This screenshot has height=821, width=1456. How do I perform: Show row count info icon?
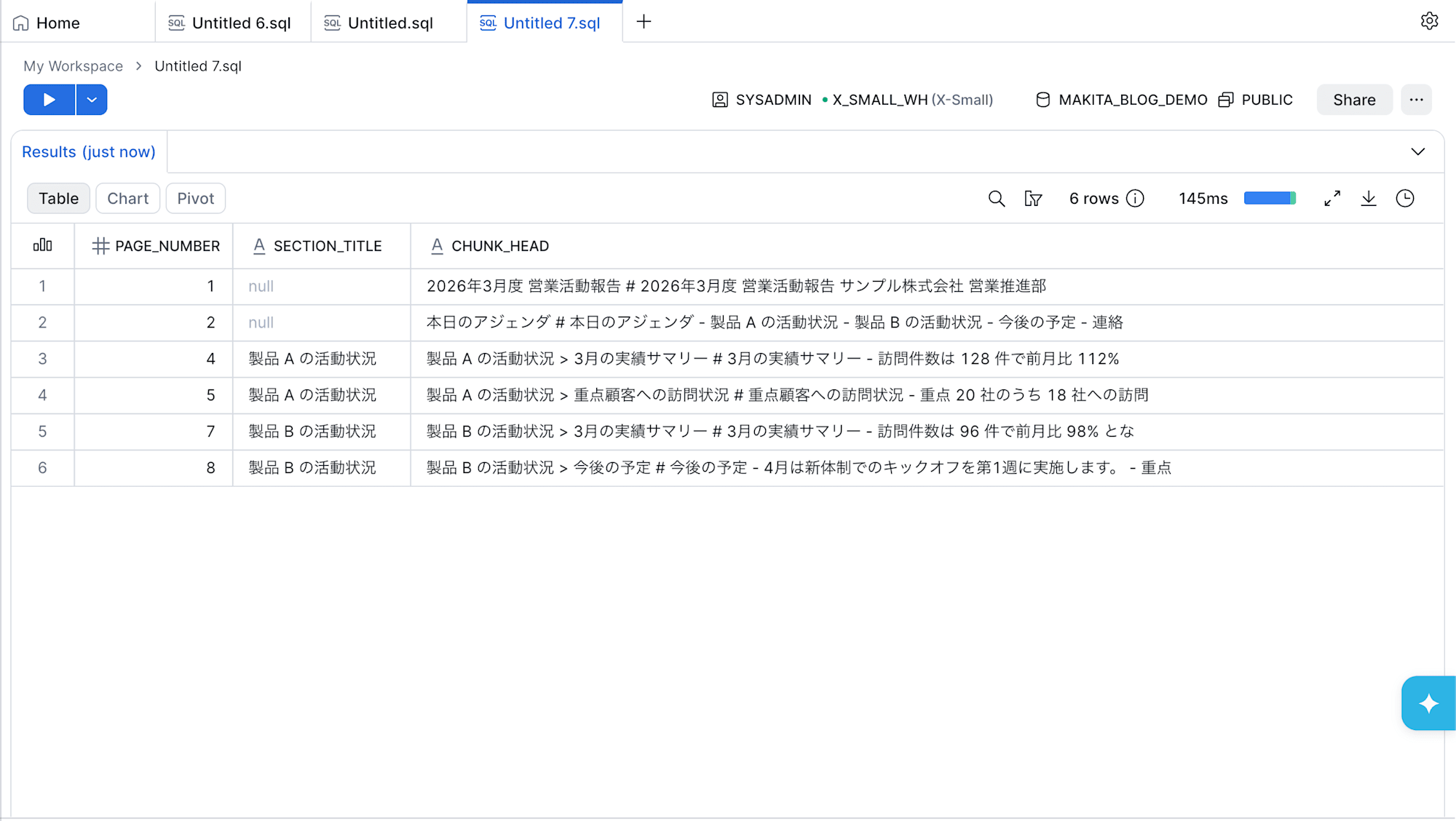pos(1135,199)
